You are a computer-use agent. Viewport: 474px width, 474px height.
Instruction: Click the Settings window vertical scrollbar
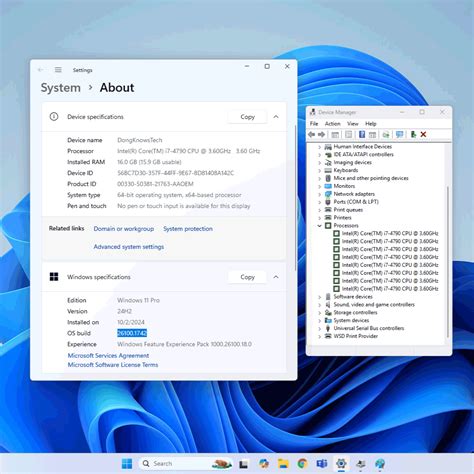[295, 198]
